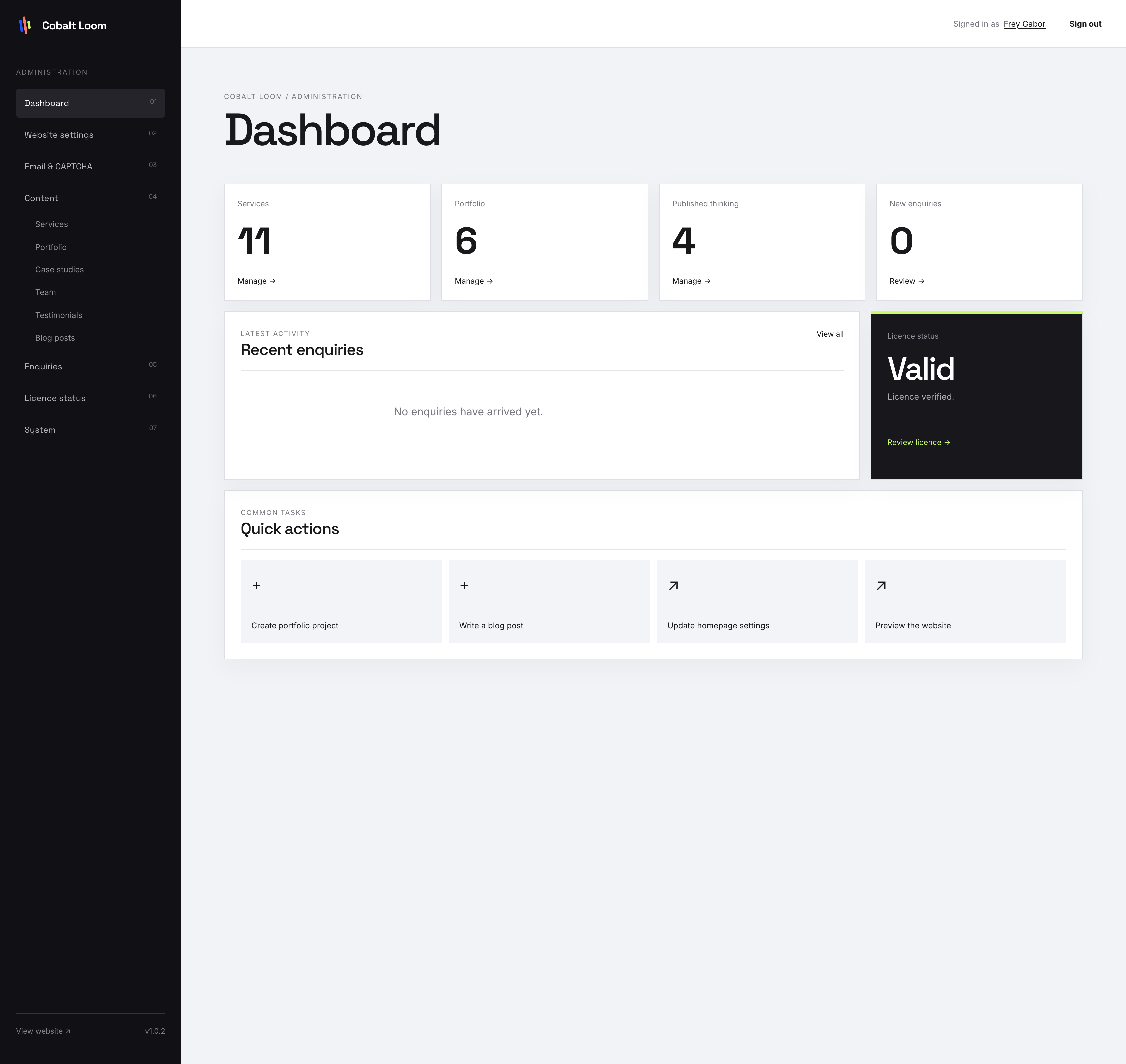This screenshot has height=1064, width=1126.
Task: Click the plus icon for Write a blog post
Action: [x=464, y=585]
